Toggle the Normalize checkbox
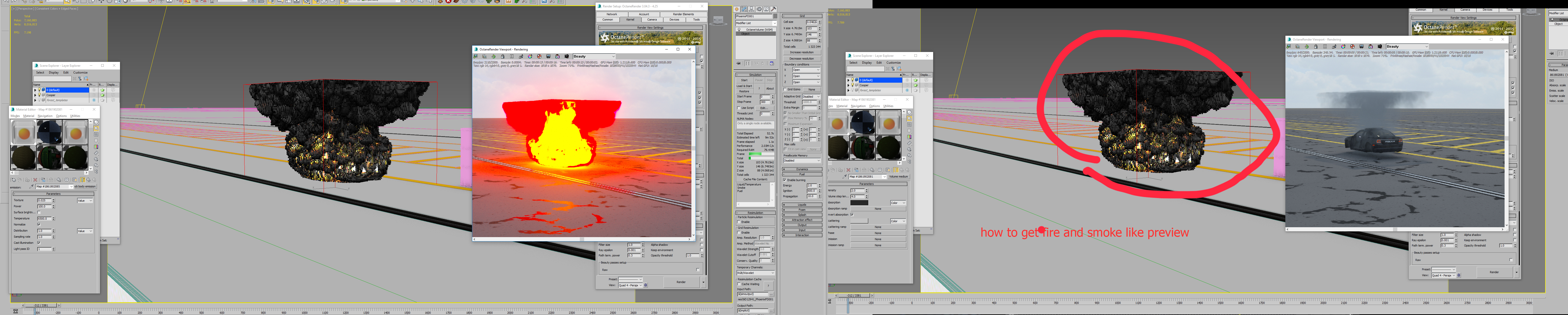This screenshot has height=315, width=1568. (x=40, y=224)
